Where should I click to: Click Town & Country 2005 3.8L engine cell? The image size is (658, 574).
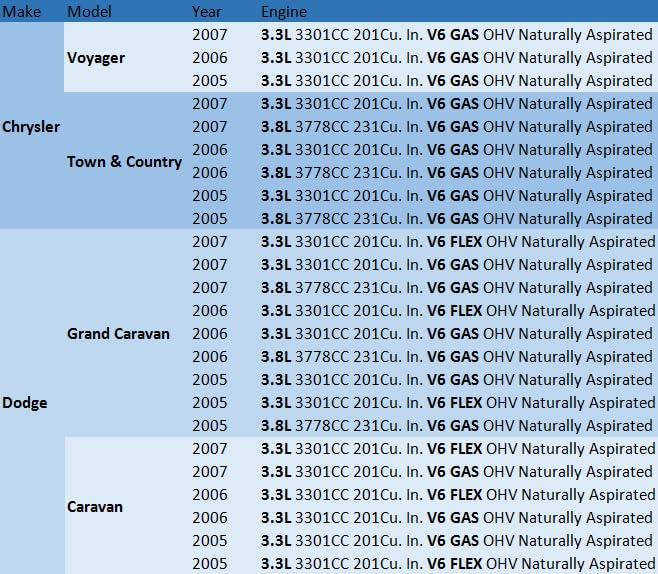[456, 219]
